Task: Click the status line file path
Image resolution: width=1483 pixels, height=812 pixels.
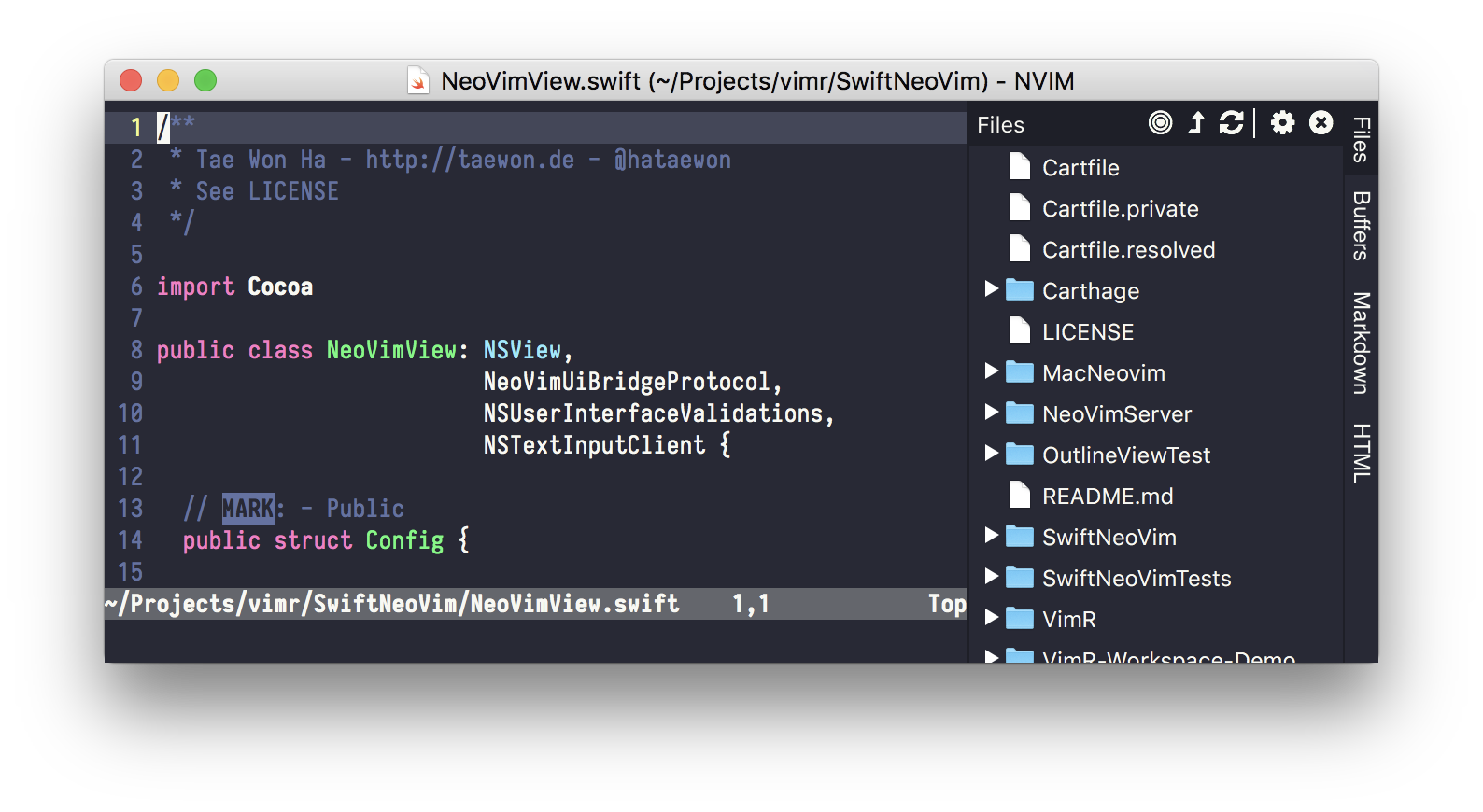Action: click(x=392, y=604)
